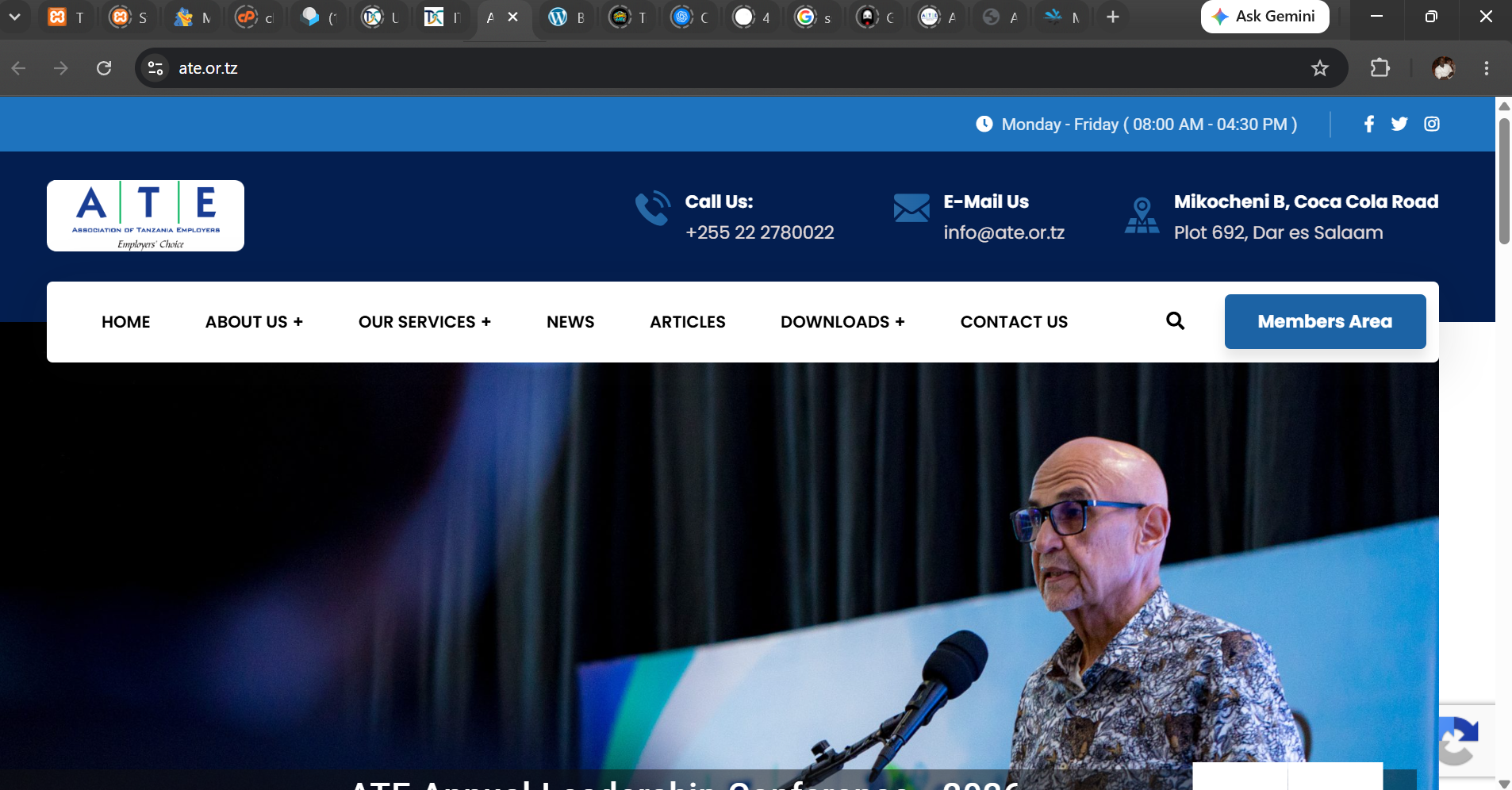The height and width of the screenshot is (790, 1512).
Task: Click the Mikocheni B, Coca Cola Road heading
Action: click(1306, 201)
